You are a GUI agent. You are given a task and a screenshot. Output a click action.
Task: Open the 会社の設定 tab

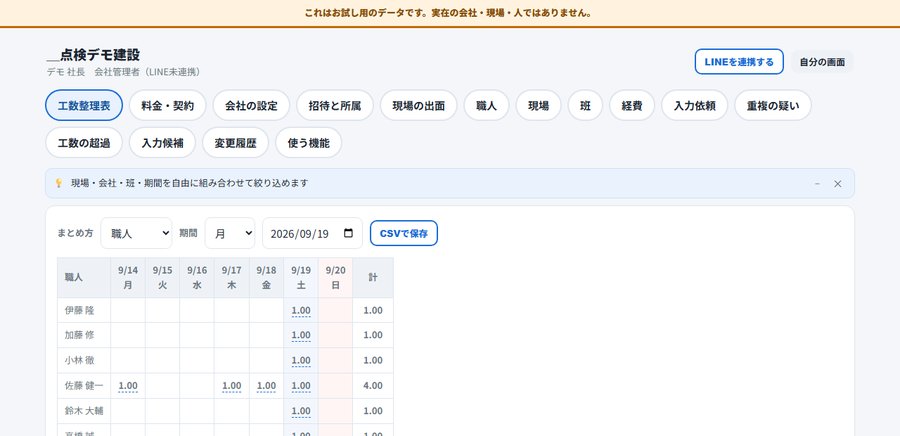point(251,106)
